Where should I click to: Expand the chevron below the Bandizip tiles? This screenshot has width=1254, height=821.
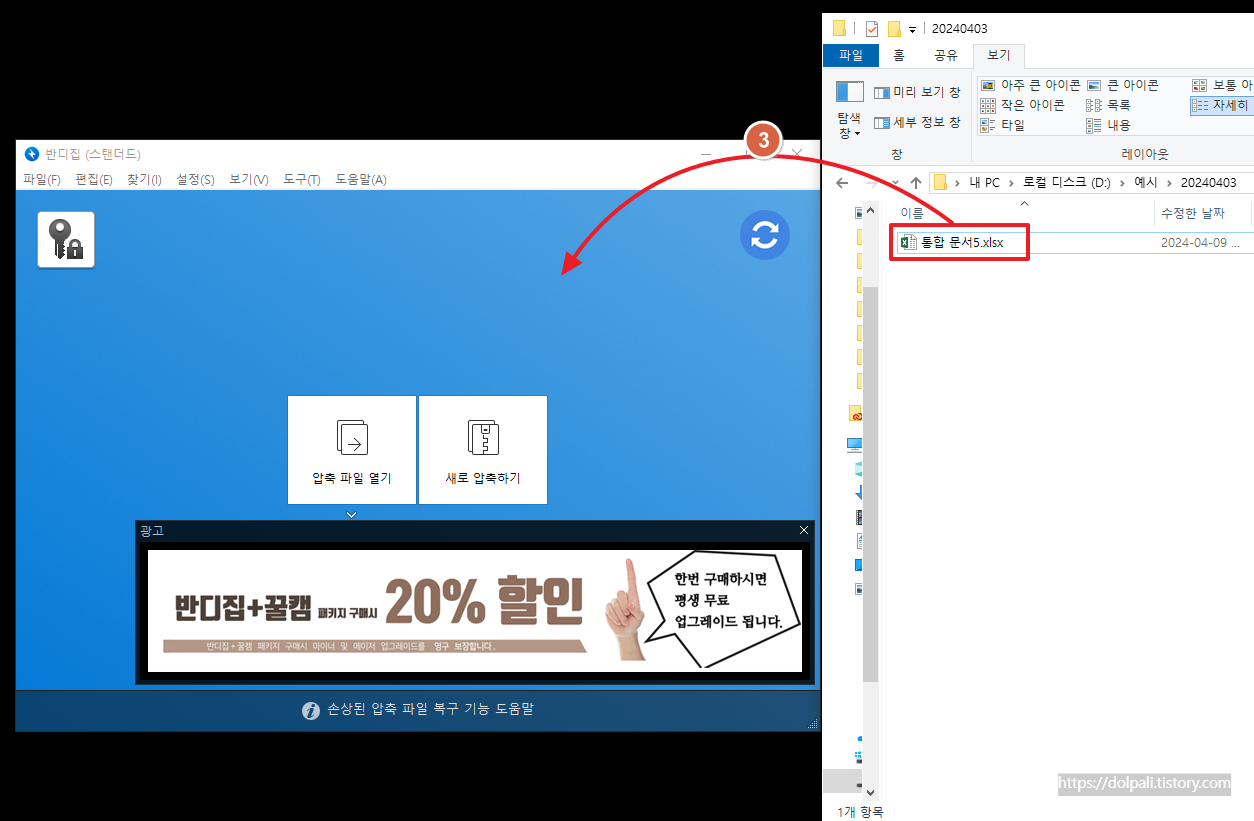click(352, 514)
